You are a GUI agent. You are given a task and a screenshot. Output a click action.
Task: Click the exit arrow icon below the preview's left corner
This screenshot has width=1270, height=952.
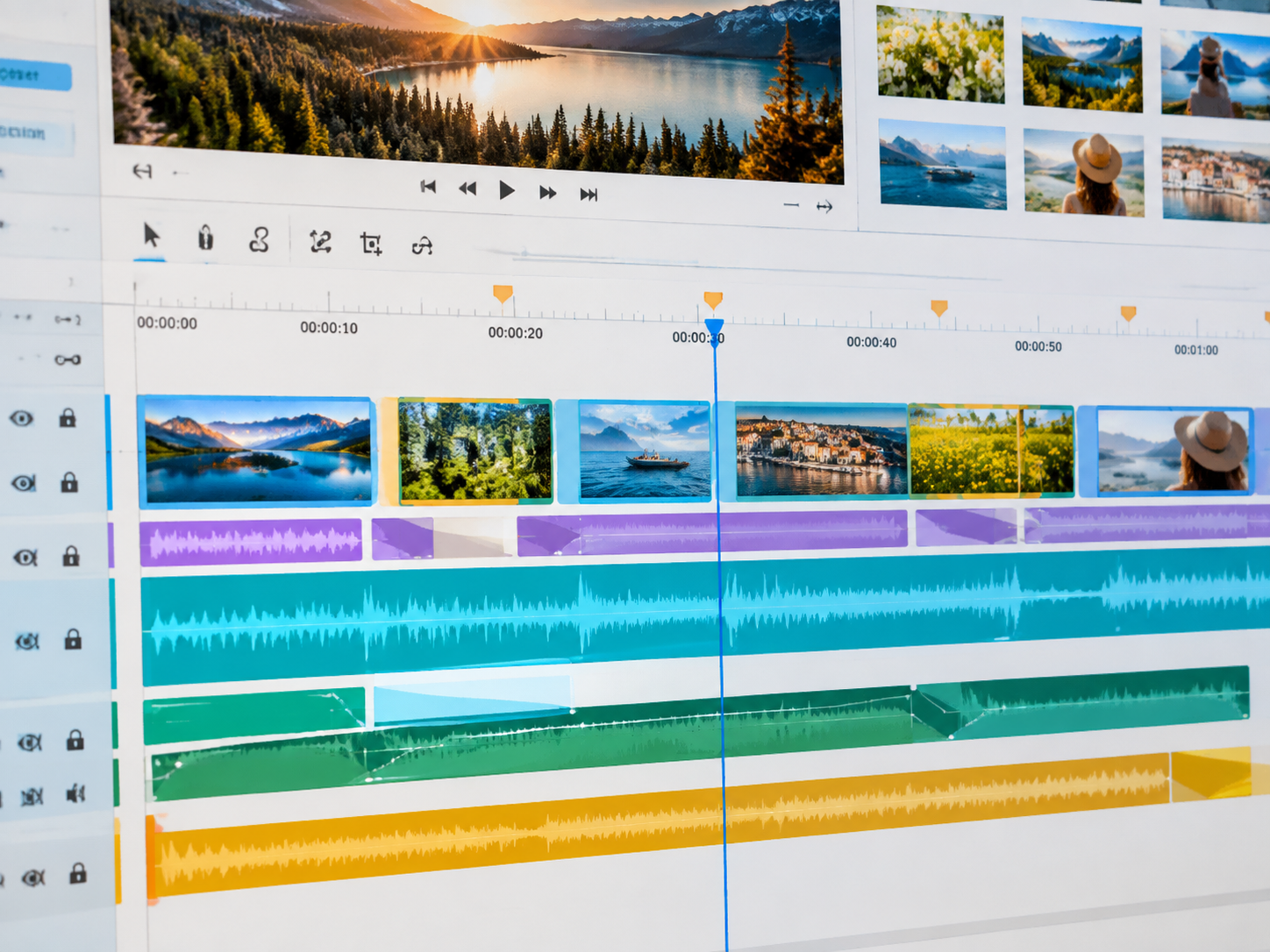[x=142, y=171]
